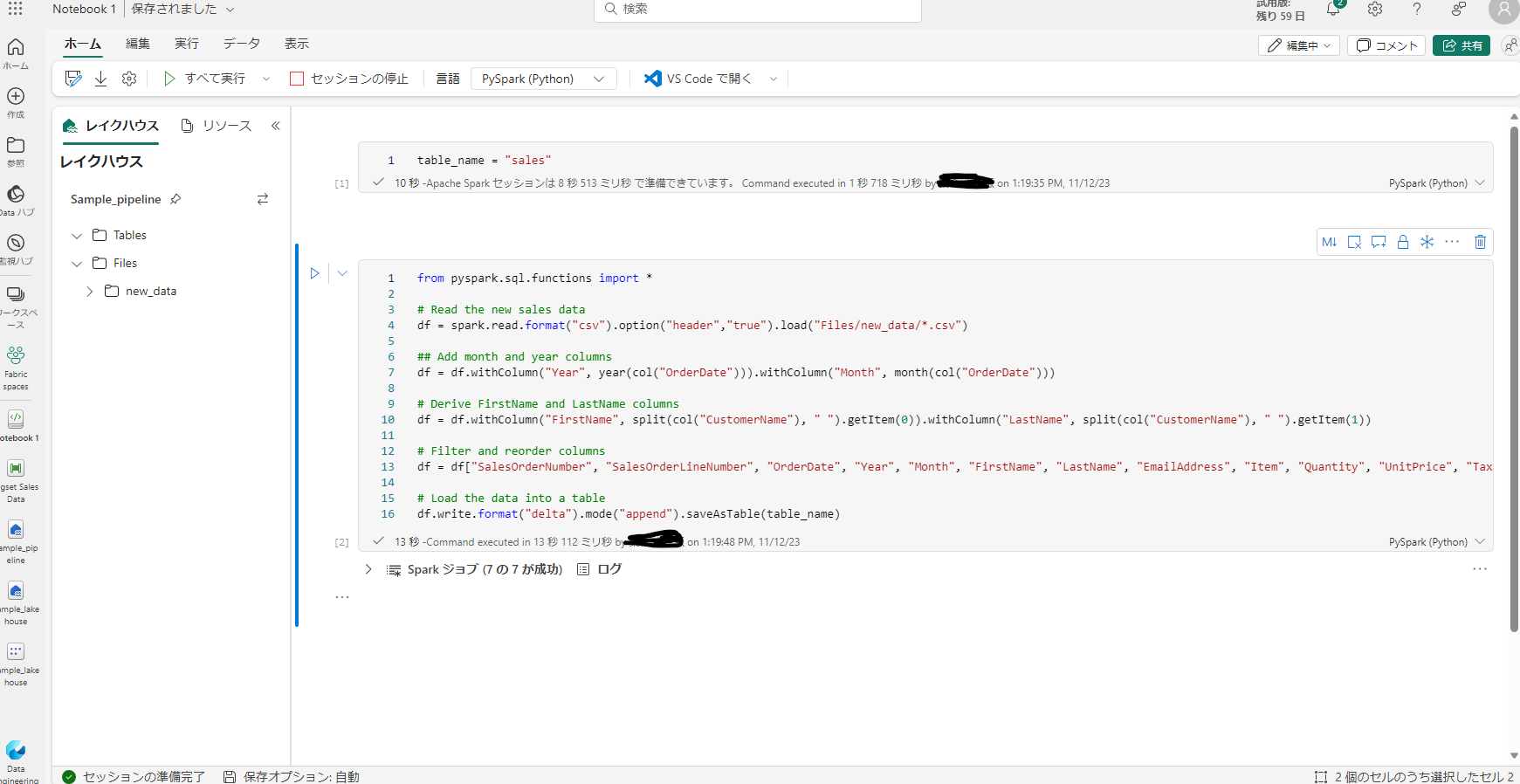Open the 編集 (Edit) tab
Image resolution: width=1520 pixels, height=784 pixels.
(138, 44)
